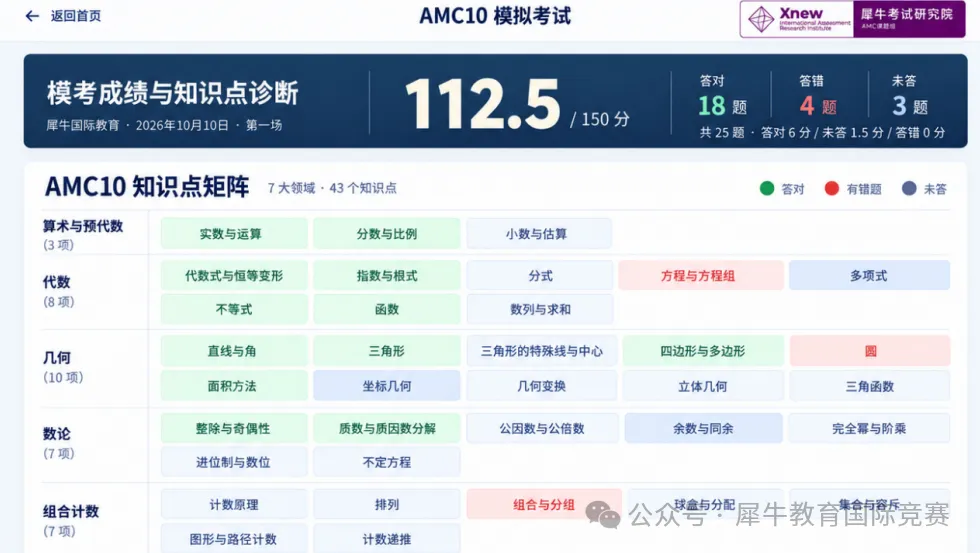Image resolution: width=980 pixels, height=553 pixels.
Task: Open 代数式与恒等变形 topic
Action: pyautogui.click(x=234, y=276)
